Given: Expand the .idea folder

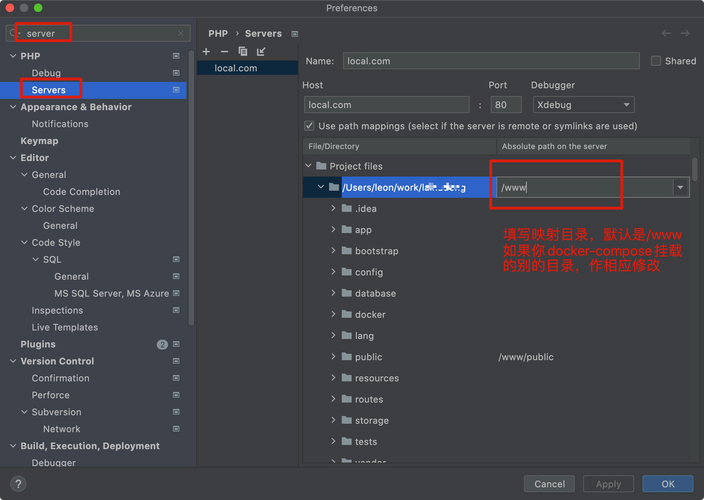Looking at the screenshot, I should coord(333,208).
